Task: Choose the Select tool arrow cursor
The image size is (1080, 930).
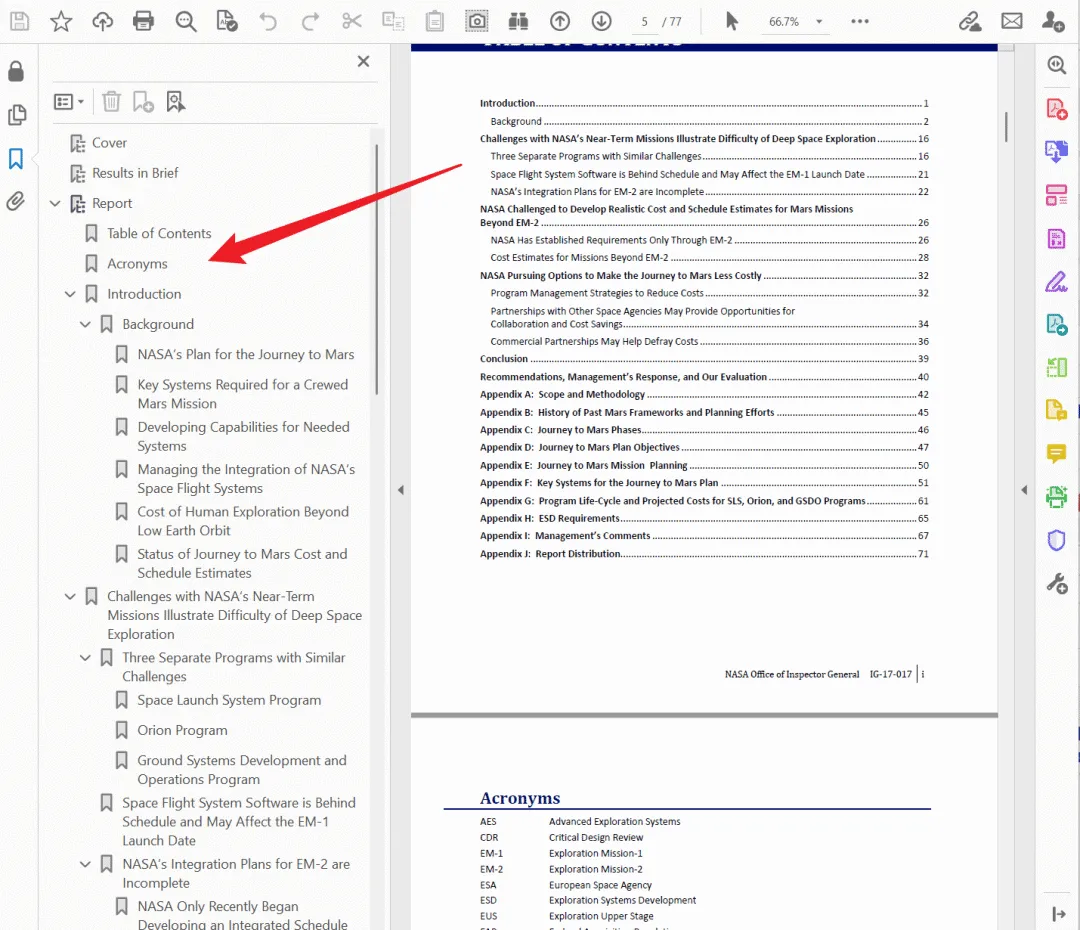Action: coord(731,21)
